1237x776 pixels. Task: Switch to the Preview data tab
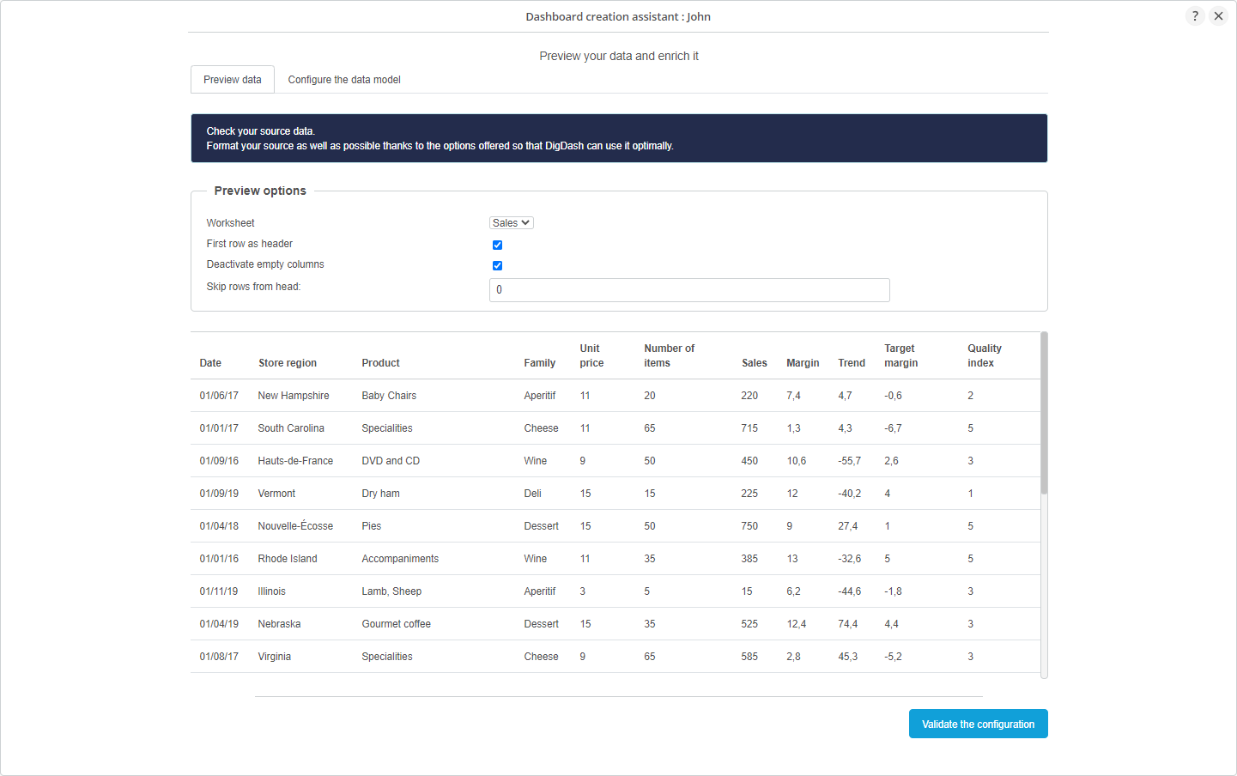coord(232,80)
